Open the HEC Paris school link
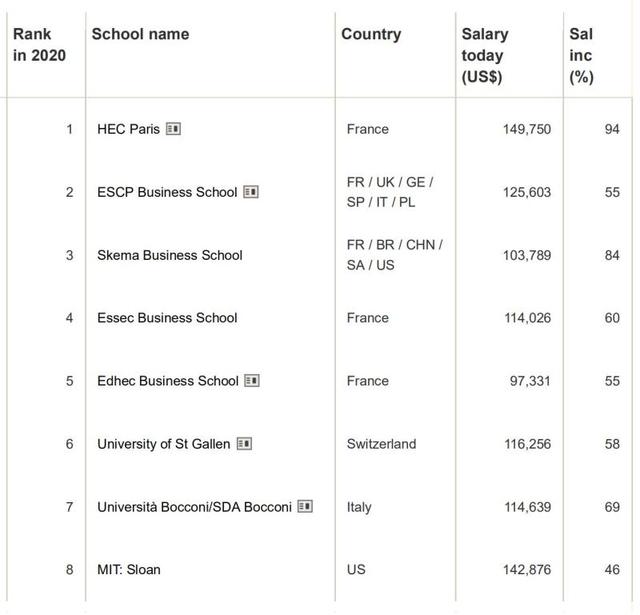 pos(128,129)
